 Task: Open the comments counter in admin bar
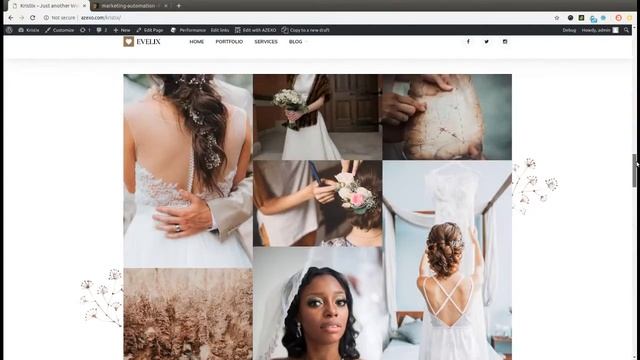click(102, 30)
